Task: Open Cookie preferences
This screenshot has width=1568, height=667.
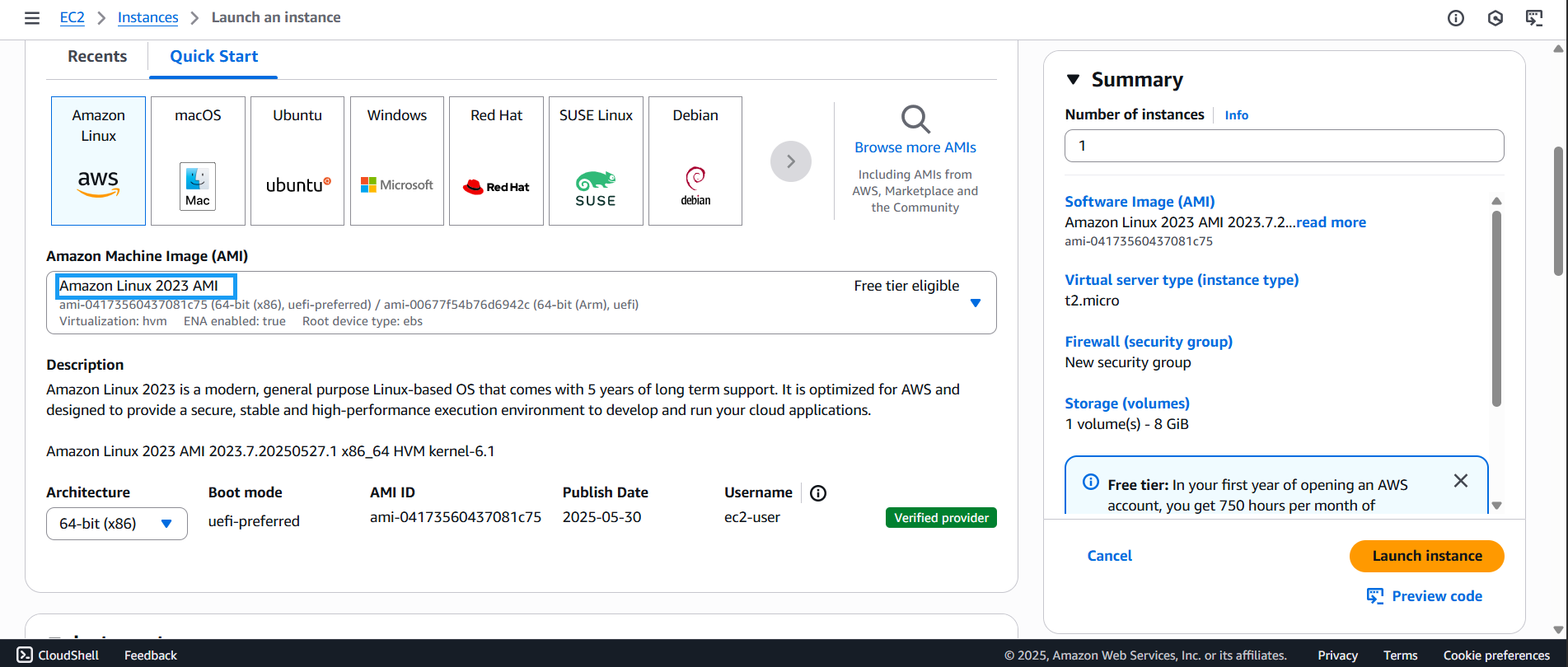Action: click(x=1496, y=655)
